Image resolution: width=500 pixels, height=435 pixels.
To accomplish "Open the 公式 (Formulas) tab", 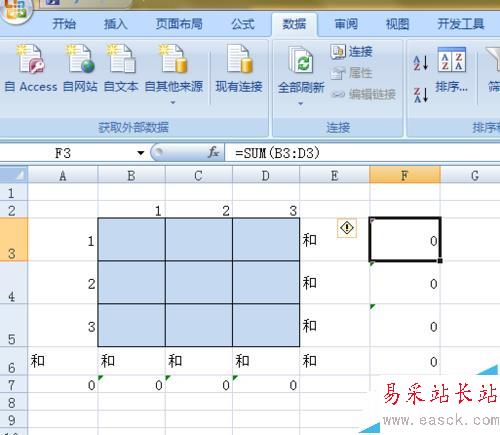I will (x=243, y=24).
